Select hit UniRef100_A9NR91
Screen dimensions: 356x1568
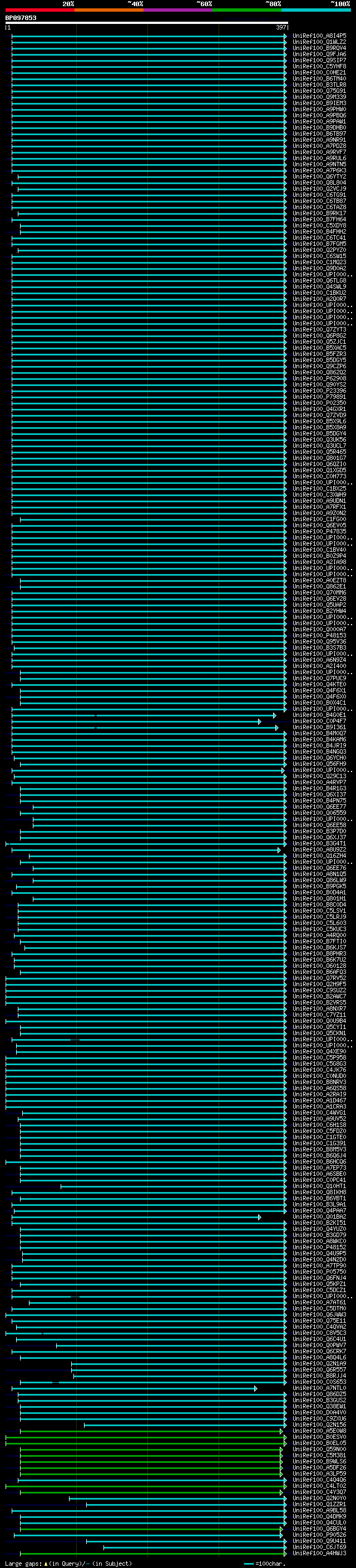coord(319,140)
